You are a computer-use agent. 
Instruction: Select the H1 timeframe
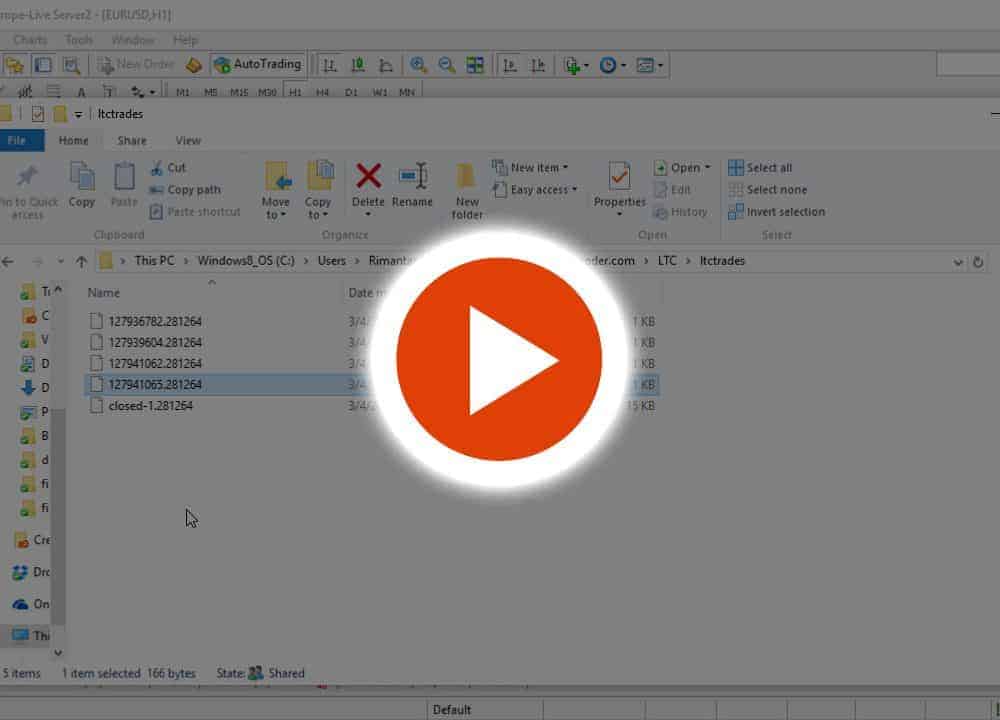(295, 92)
